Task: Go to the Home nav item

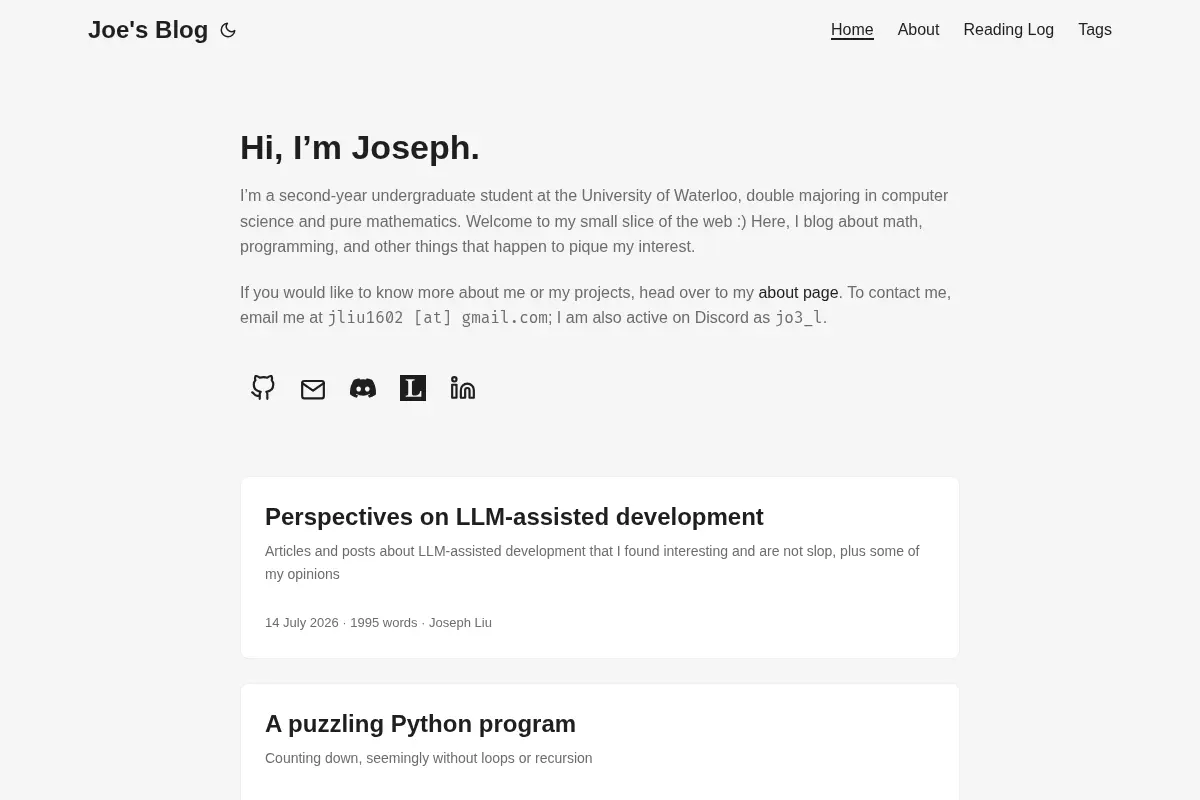Action: (x=852, y=30)
